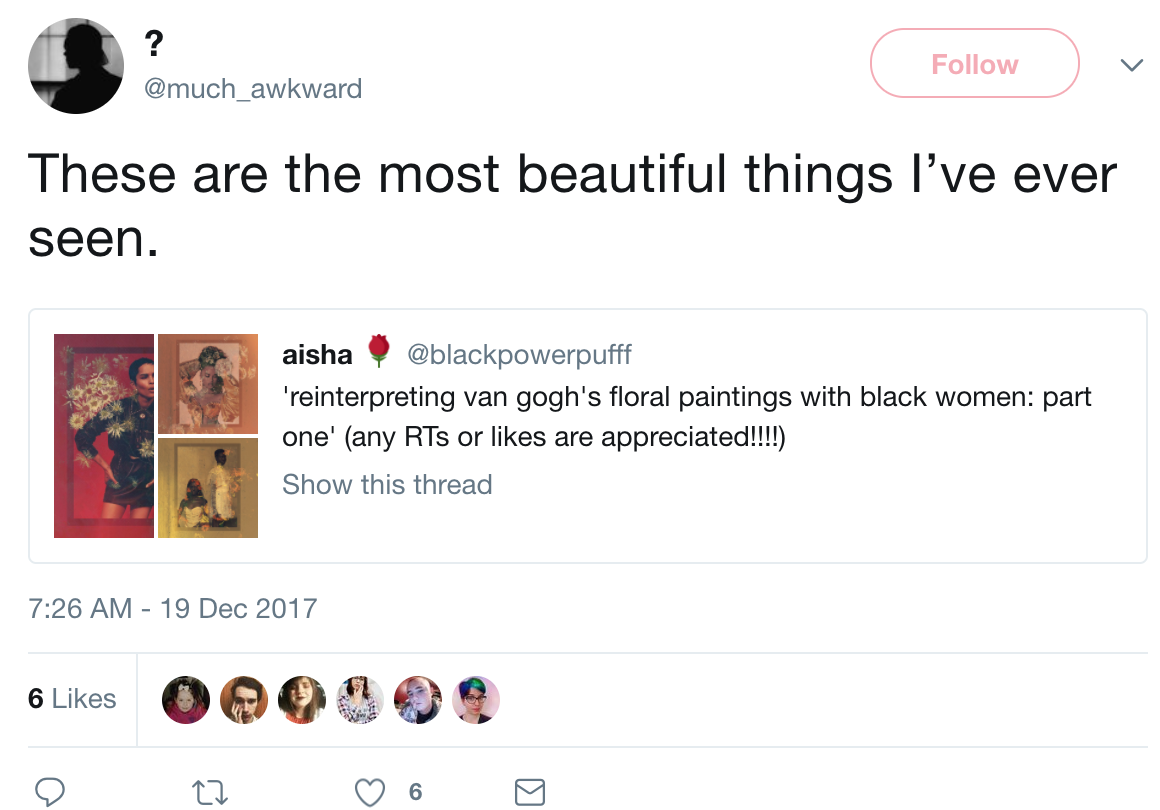This screenshot has width=1160, height=810.
Task: Expand tweet options chevron near Follow
Action: (x=1132, y=65)
